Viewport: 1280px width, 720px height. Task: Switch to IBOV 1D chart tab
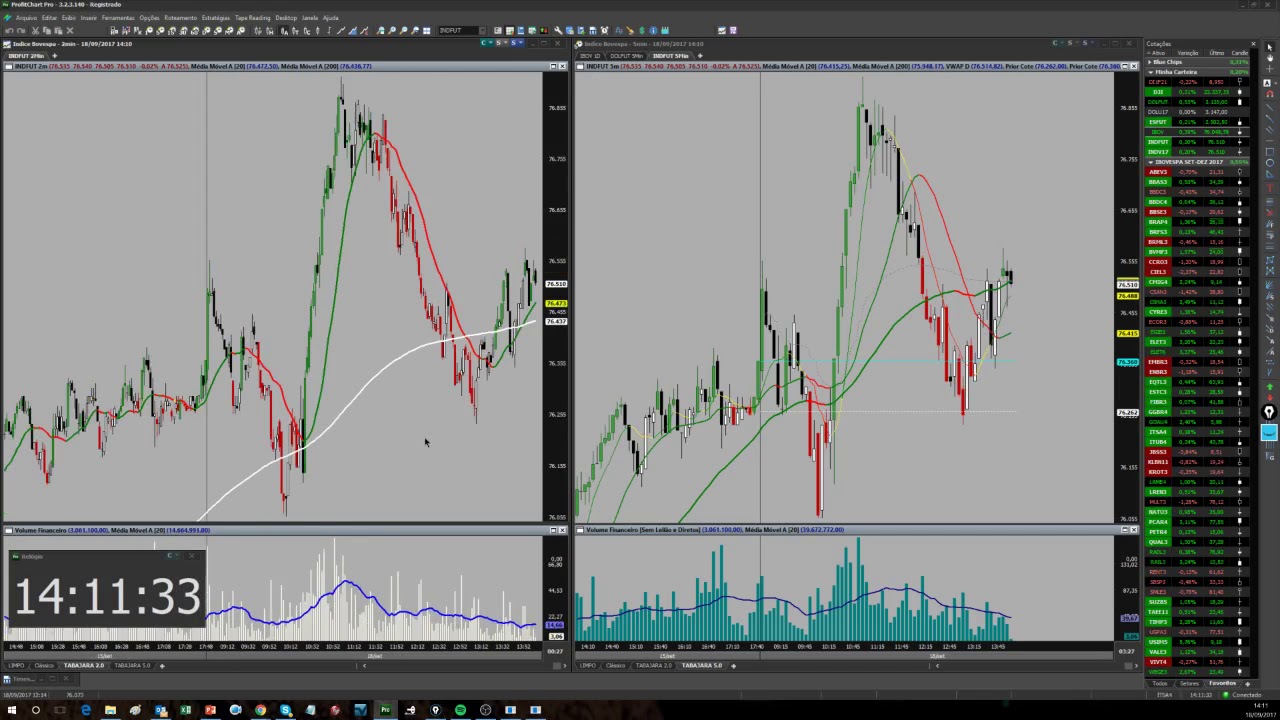(589, 55)
